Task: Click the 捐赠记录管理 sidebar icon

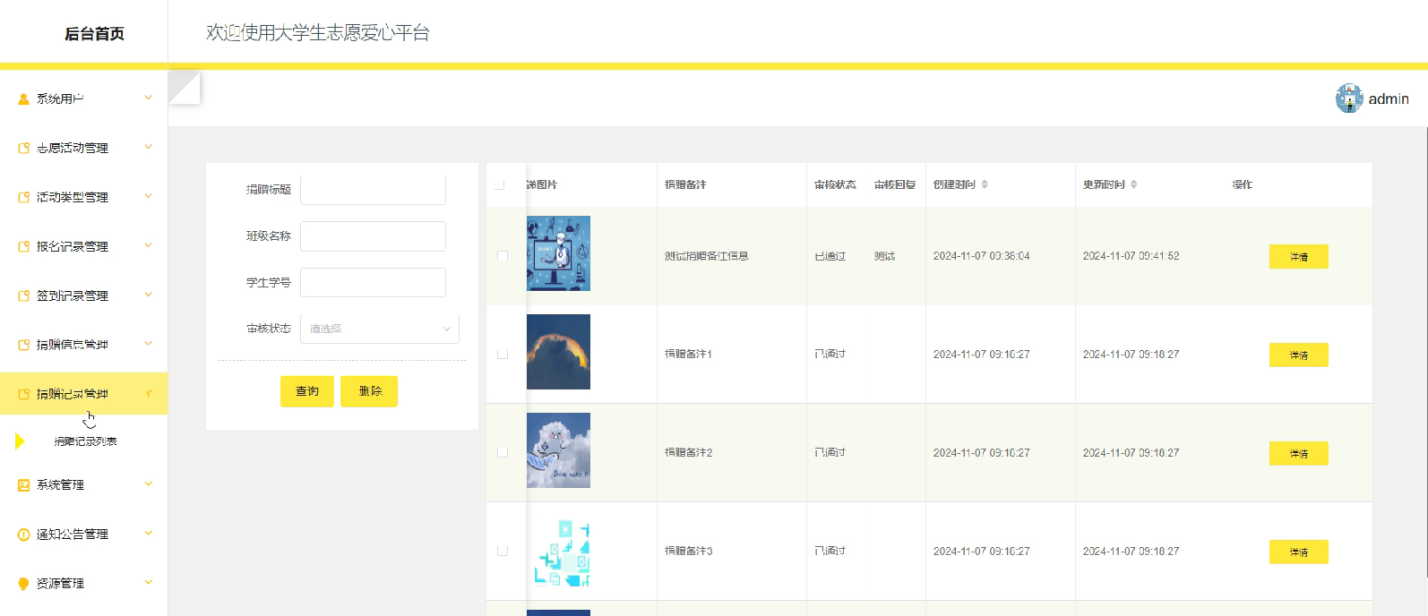Action: [x=24, y=394]
